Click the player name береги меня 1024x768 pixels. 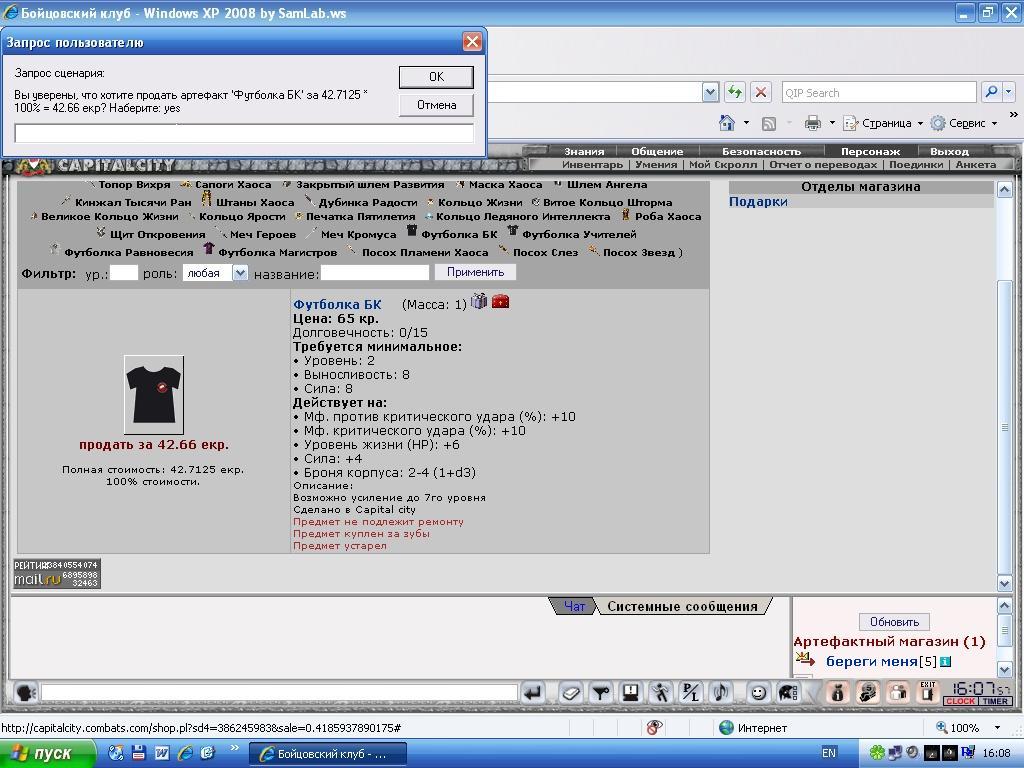[871, 662]
